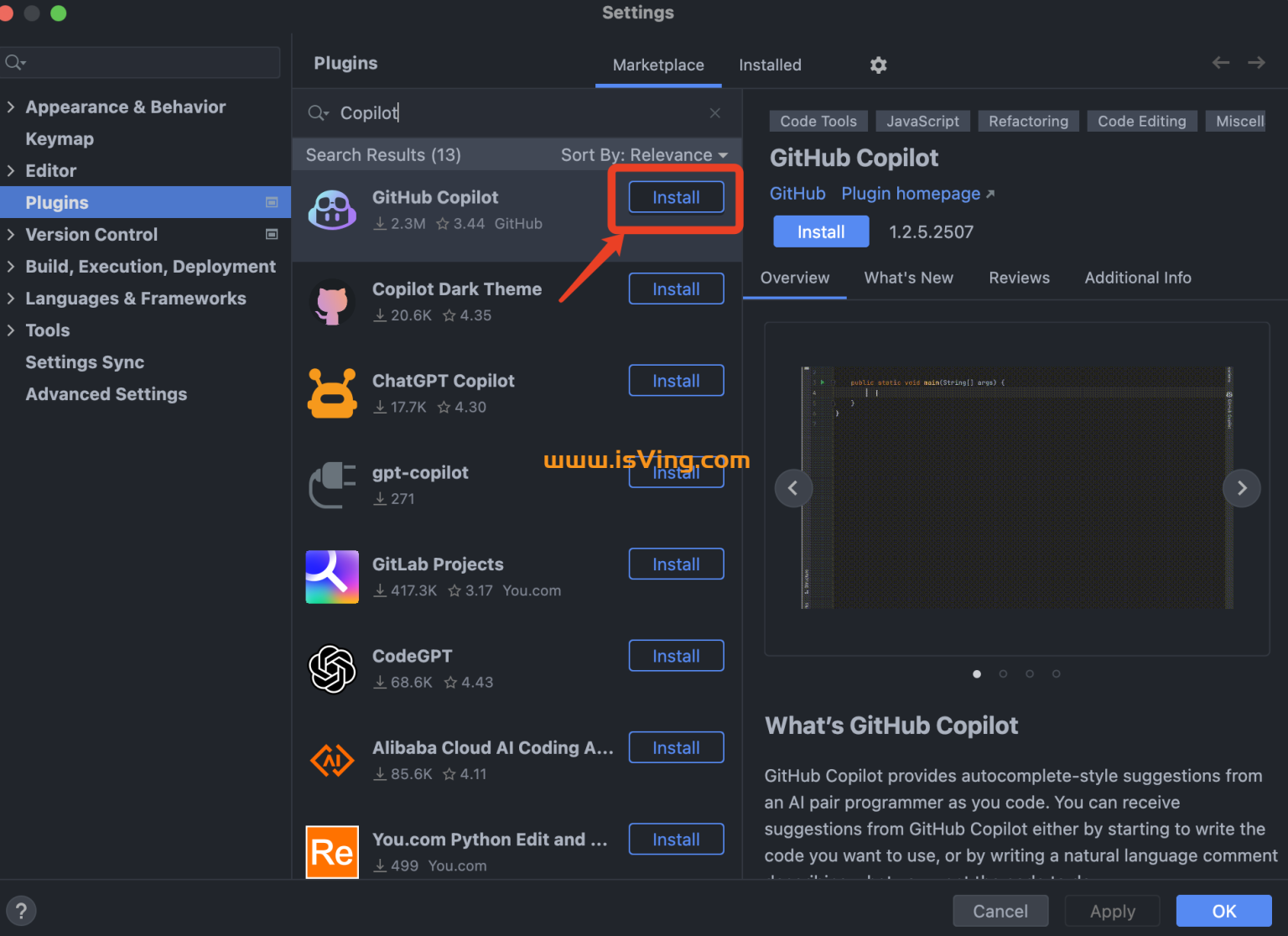Click the CodeGPT plugin icon
This screenshot has height=936, width=1288.
(x=332, y=668)
